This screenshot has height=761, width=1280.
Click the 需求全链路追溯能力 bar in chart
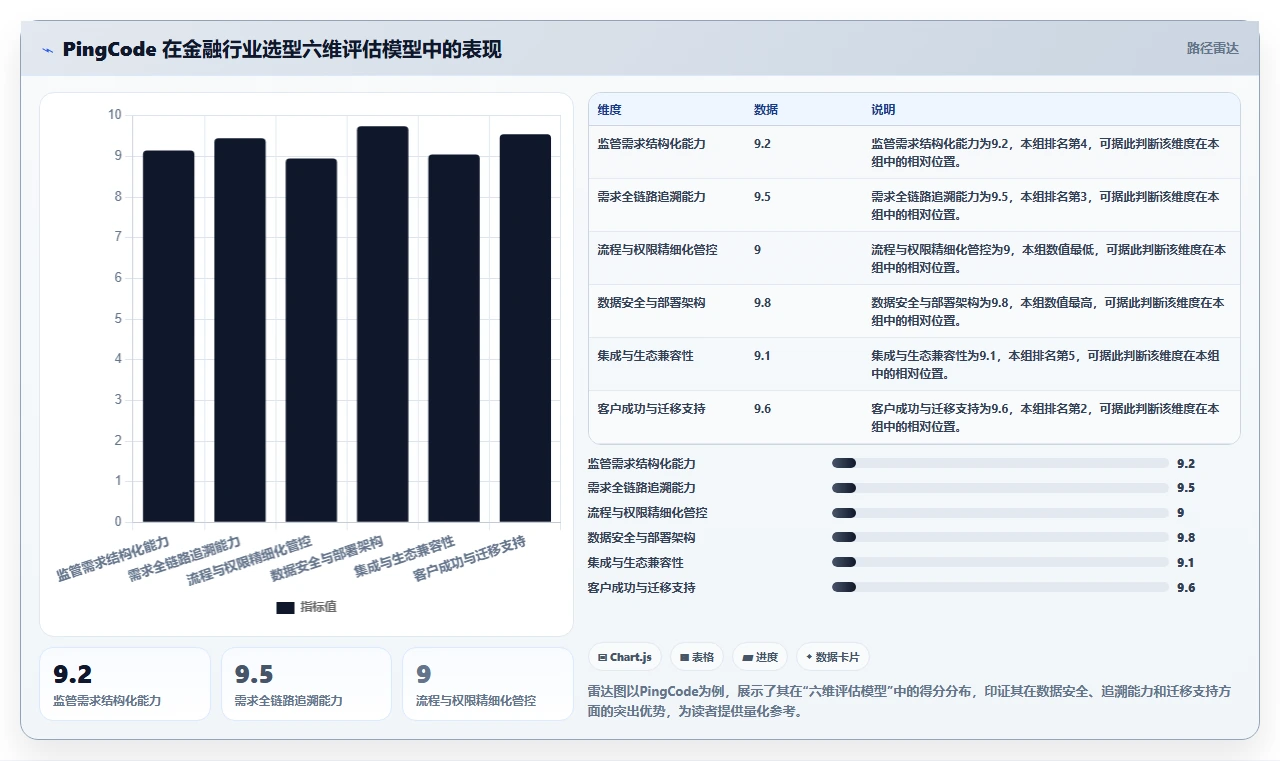[240, 330]
